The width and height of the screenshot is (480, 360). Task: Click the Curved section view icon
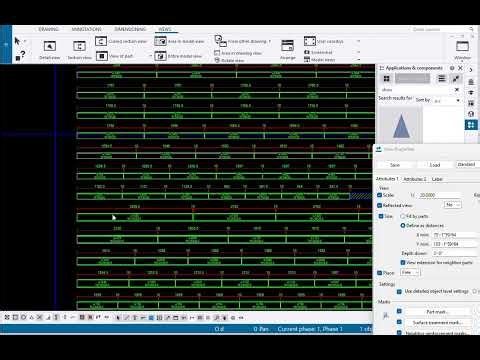[101, 41]
